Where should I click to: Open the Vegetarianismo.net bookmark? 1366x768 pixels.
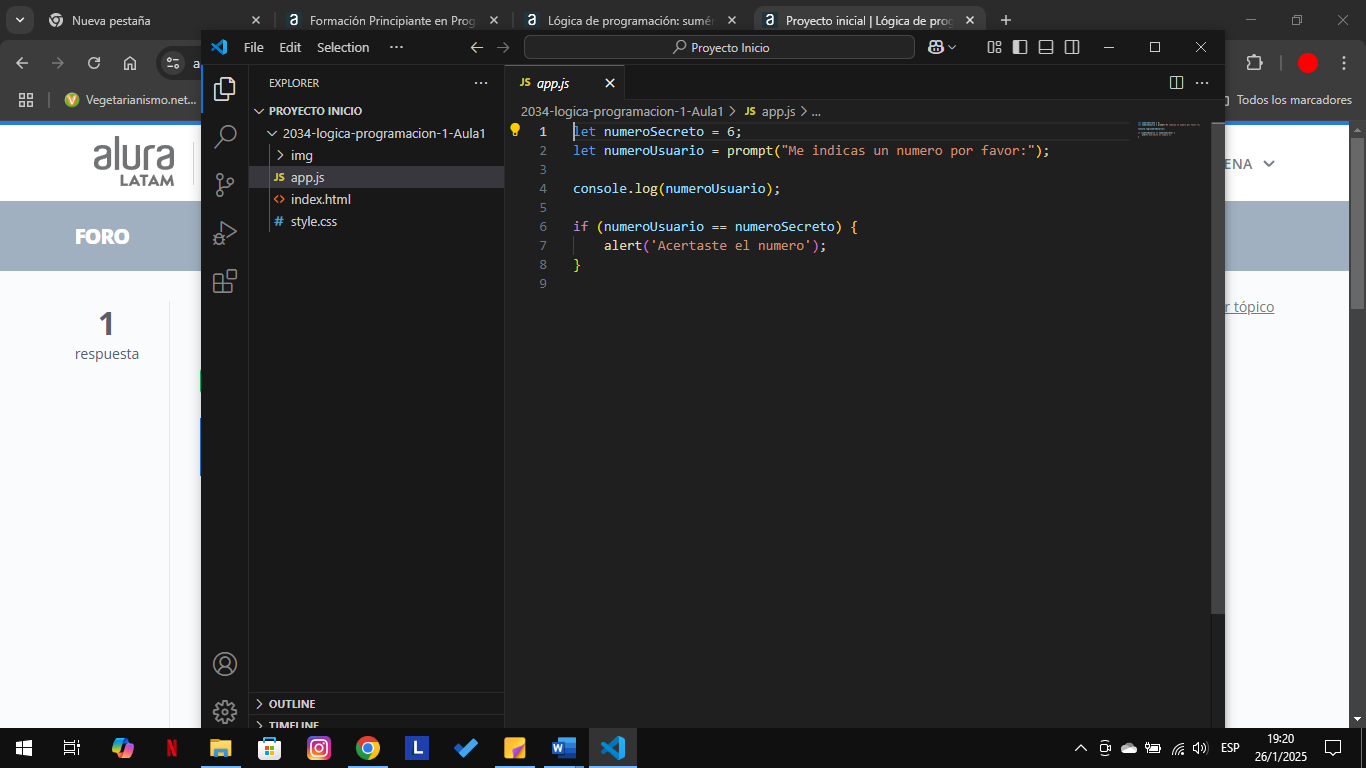pos(130,100)
